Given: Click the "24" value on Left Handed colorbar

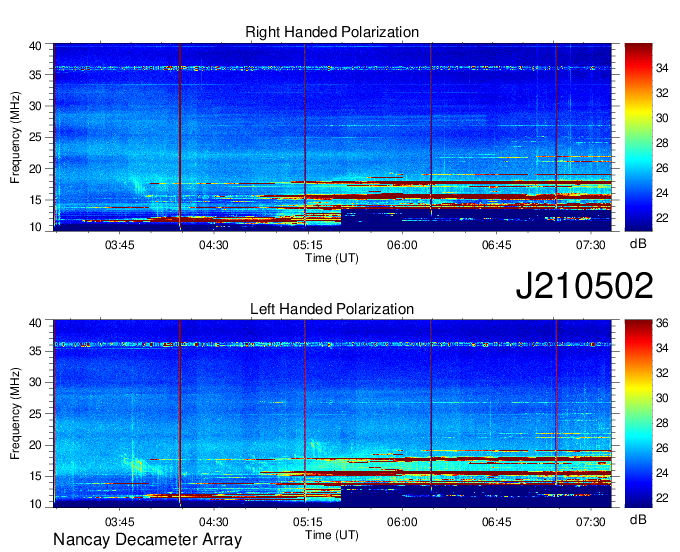Looking at the screenshot, I should [662, 473].
